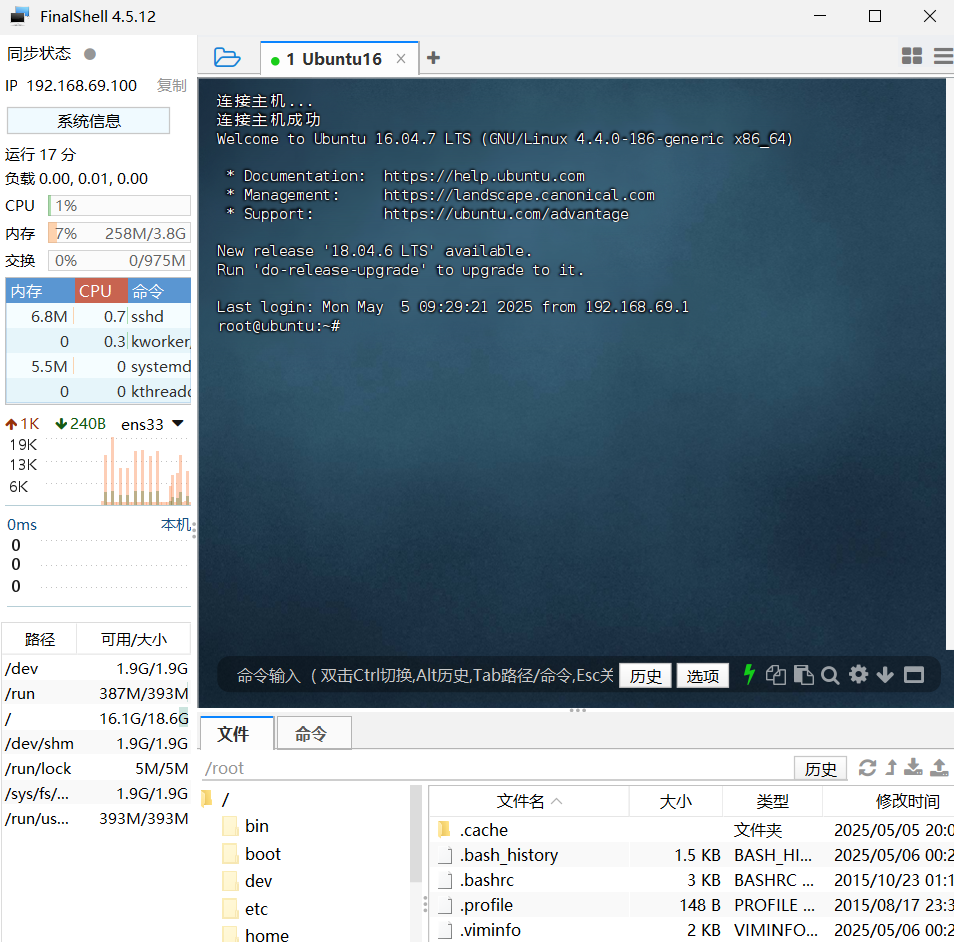Go up to the parent directory arrow
The width and height of the screenshot is (954, 942).
891,768
